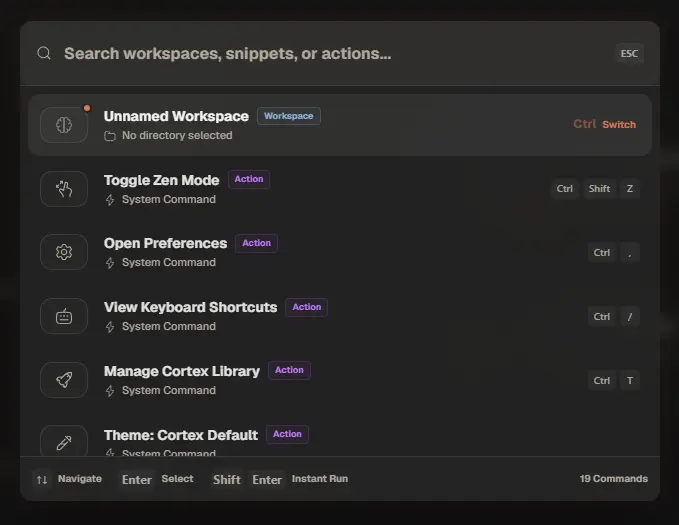Click the Ctrl Switch shortcut label
Image resolution: width=679 pixels, height=525 pixels.
[x=605, y=124]
